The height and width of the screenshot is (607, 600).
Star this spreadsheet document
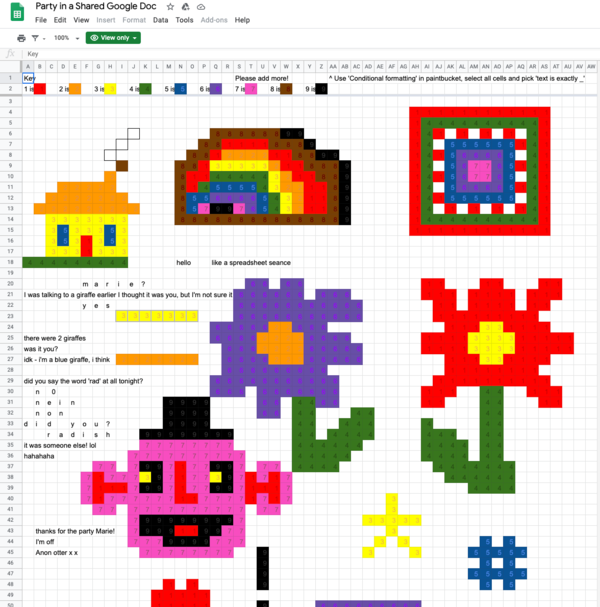click(171, 7)
